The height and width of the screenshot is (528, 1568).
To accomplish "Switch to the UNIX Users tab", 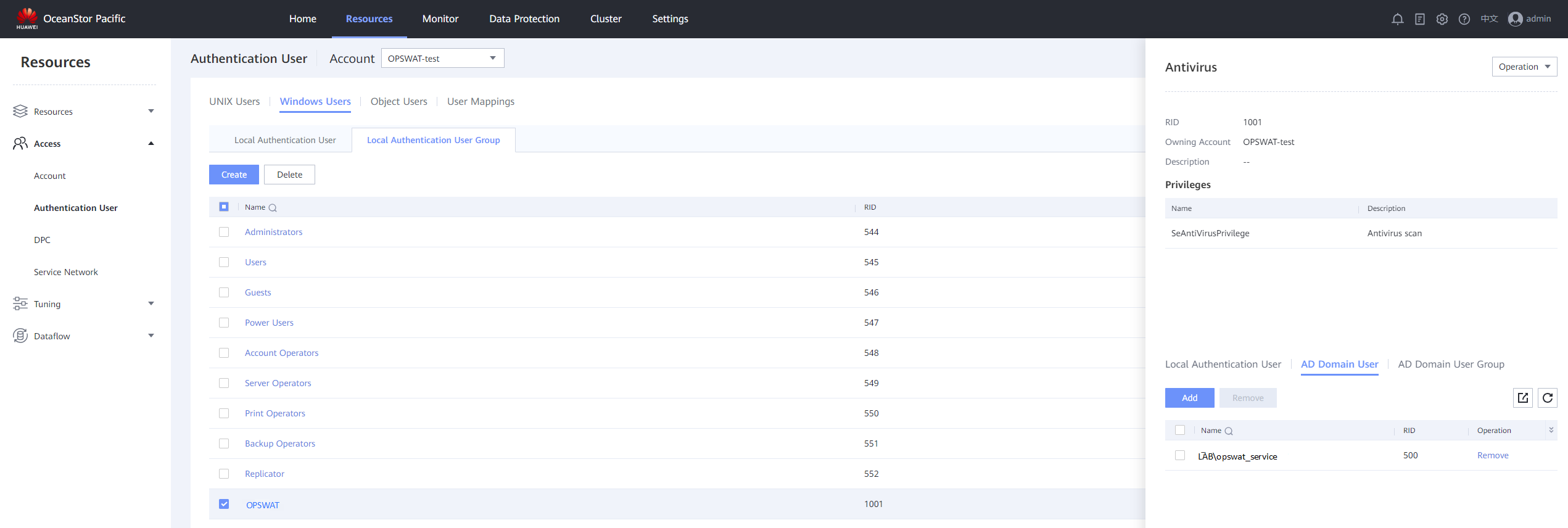I will 234,101.
